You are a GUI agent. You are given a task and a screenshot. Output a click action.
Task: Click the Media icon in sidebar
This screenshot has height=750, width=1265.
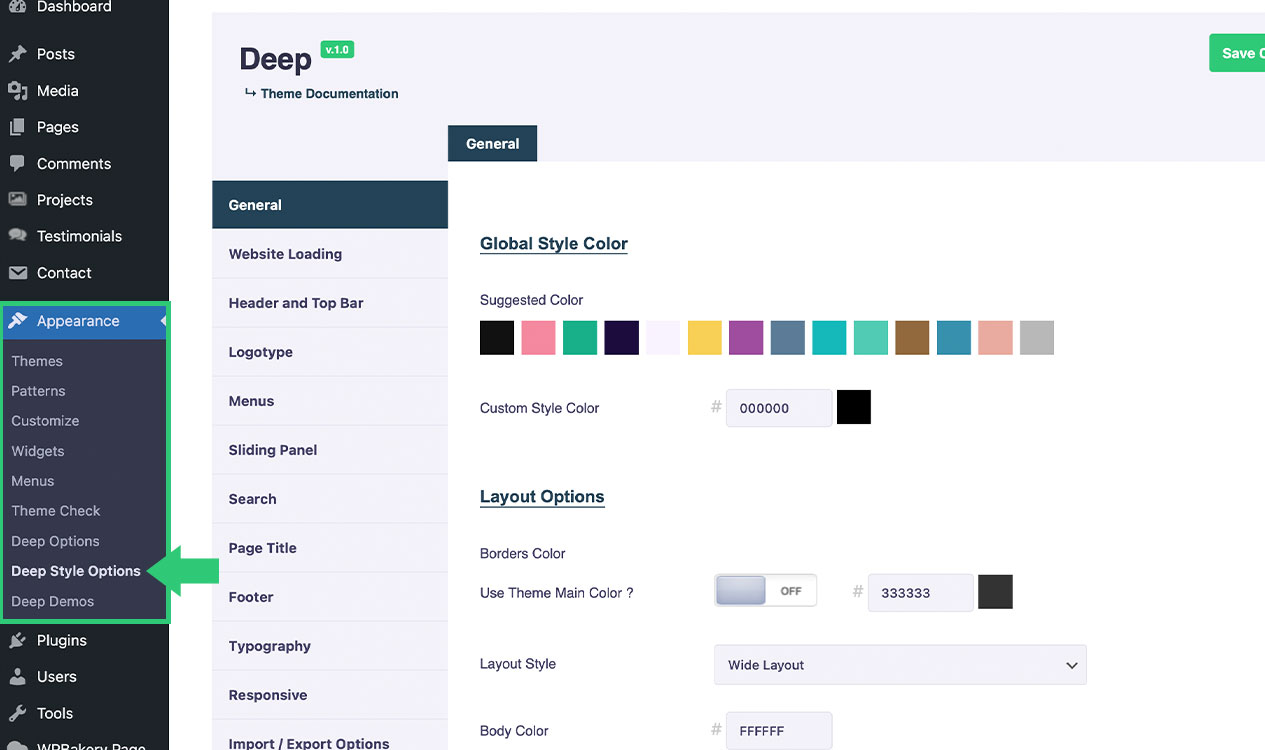(x=17, y=91)
